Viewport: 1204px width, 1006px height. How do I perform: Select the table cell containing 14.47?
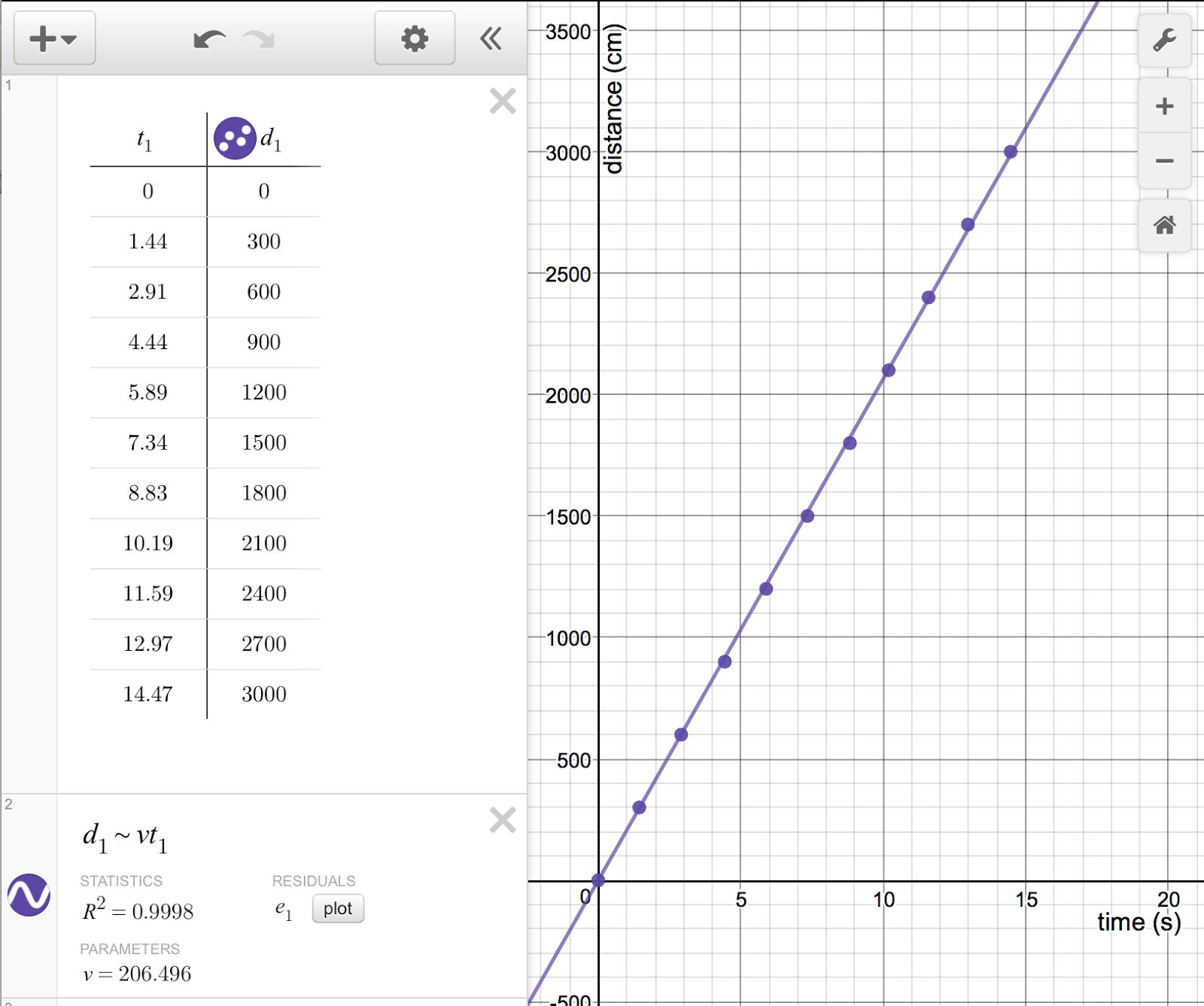coord(147,694)
